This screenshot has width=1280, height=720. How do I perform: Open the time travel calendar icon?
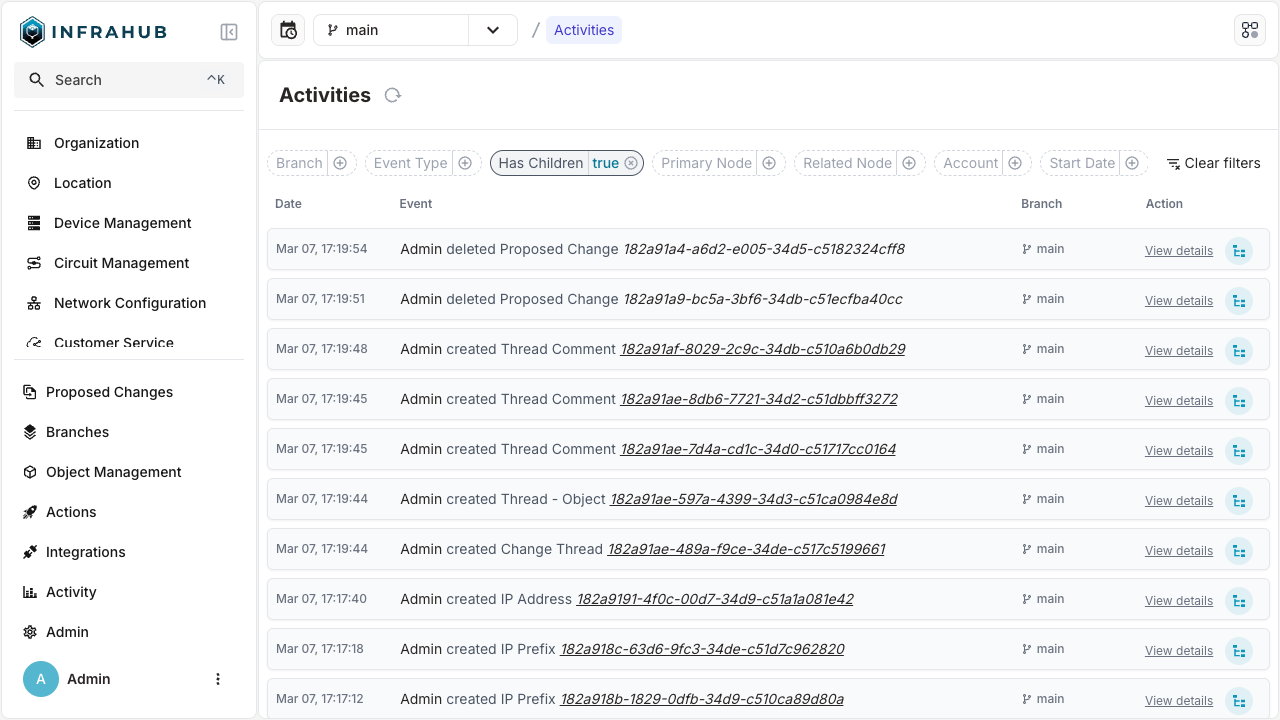coord(288,30)
